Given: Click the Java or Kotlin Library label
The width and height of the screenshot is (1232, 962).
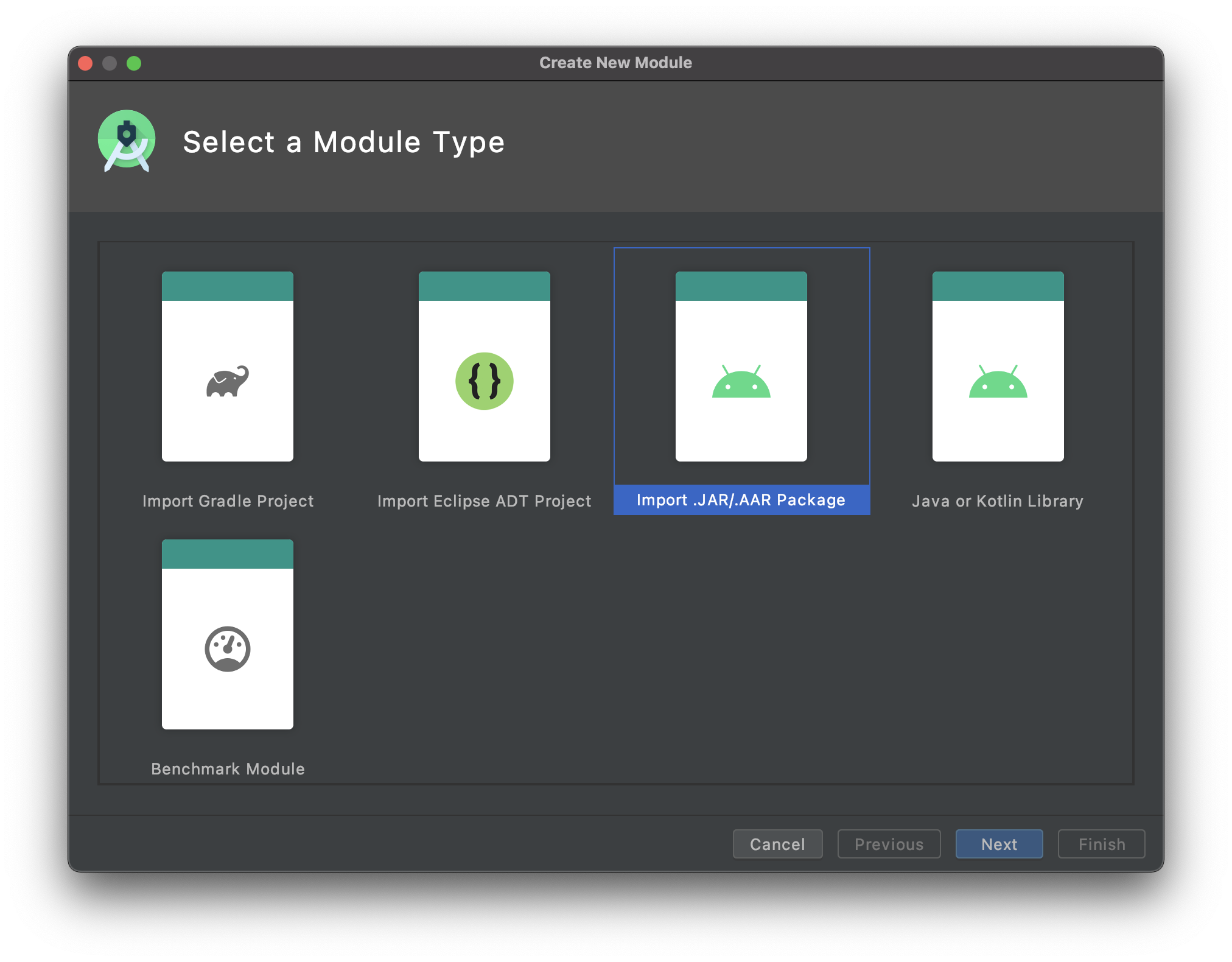Looking at the screenshot, I should 998,501.
